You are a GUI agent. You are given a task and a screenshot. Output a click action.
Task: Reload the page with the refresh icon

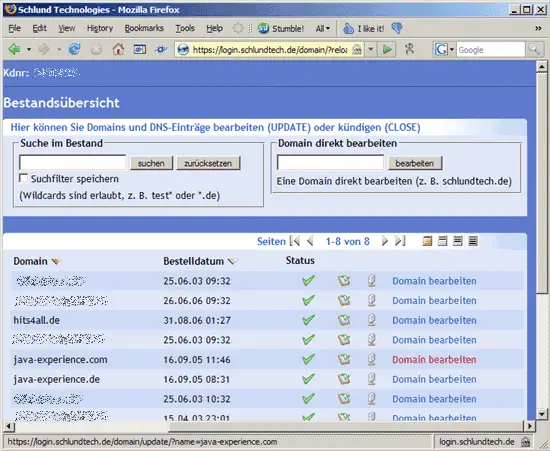click(74, 49)
